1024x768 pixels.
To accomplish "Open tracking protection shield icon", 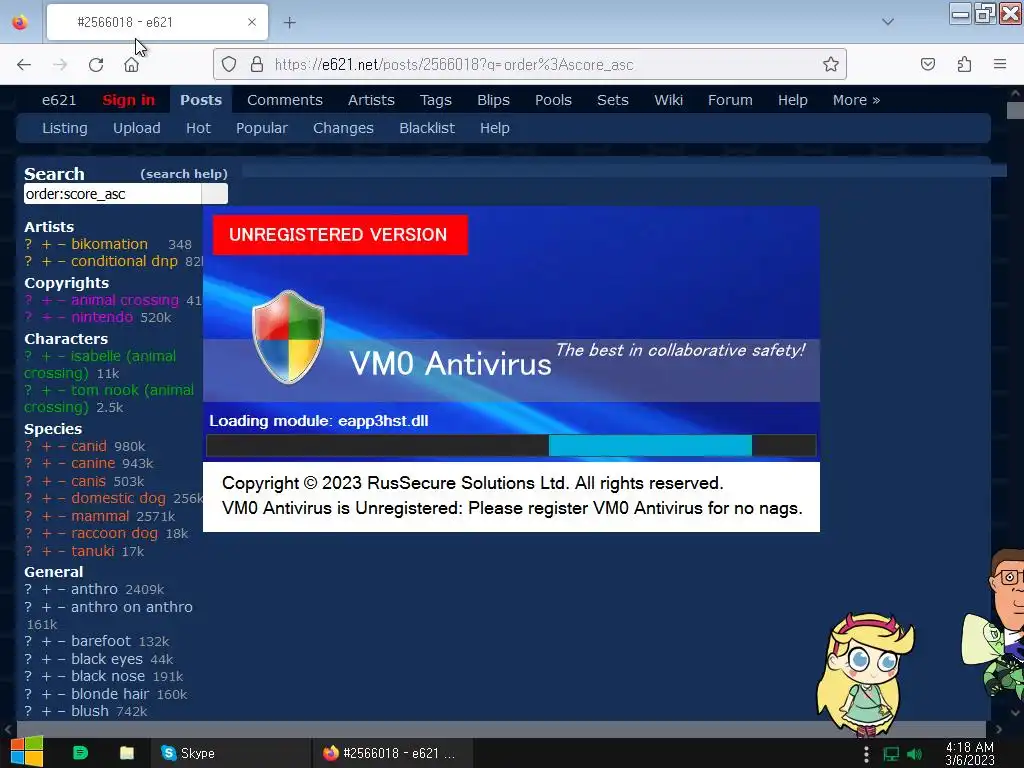I will 229,64.
